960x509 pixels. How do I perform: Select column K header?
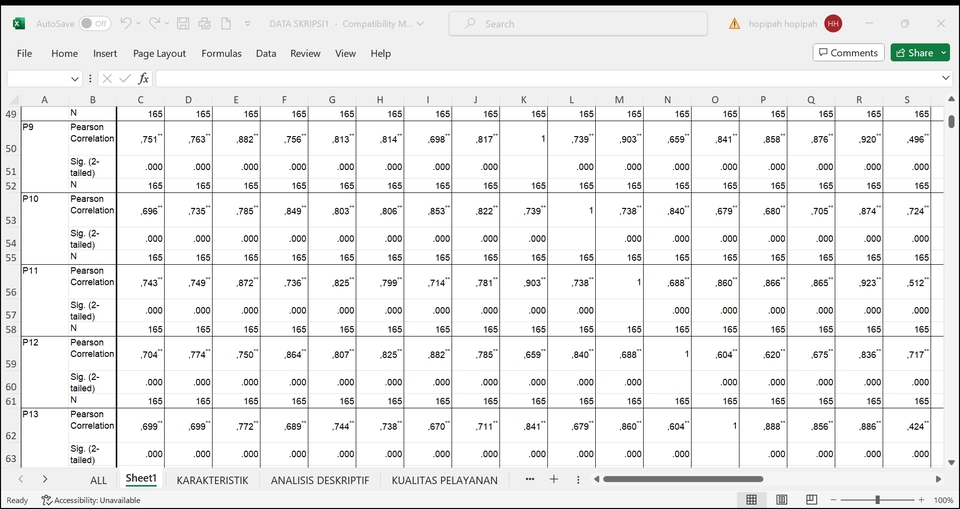(524, 100)
